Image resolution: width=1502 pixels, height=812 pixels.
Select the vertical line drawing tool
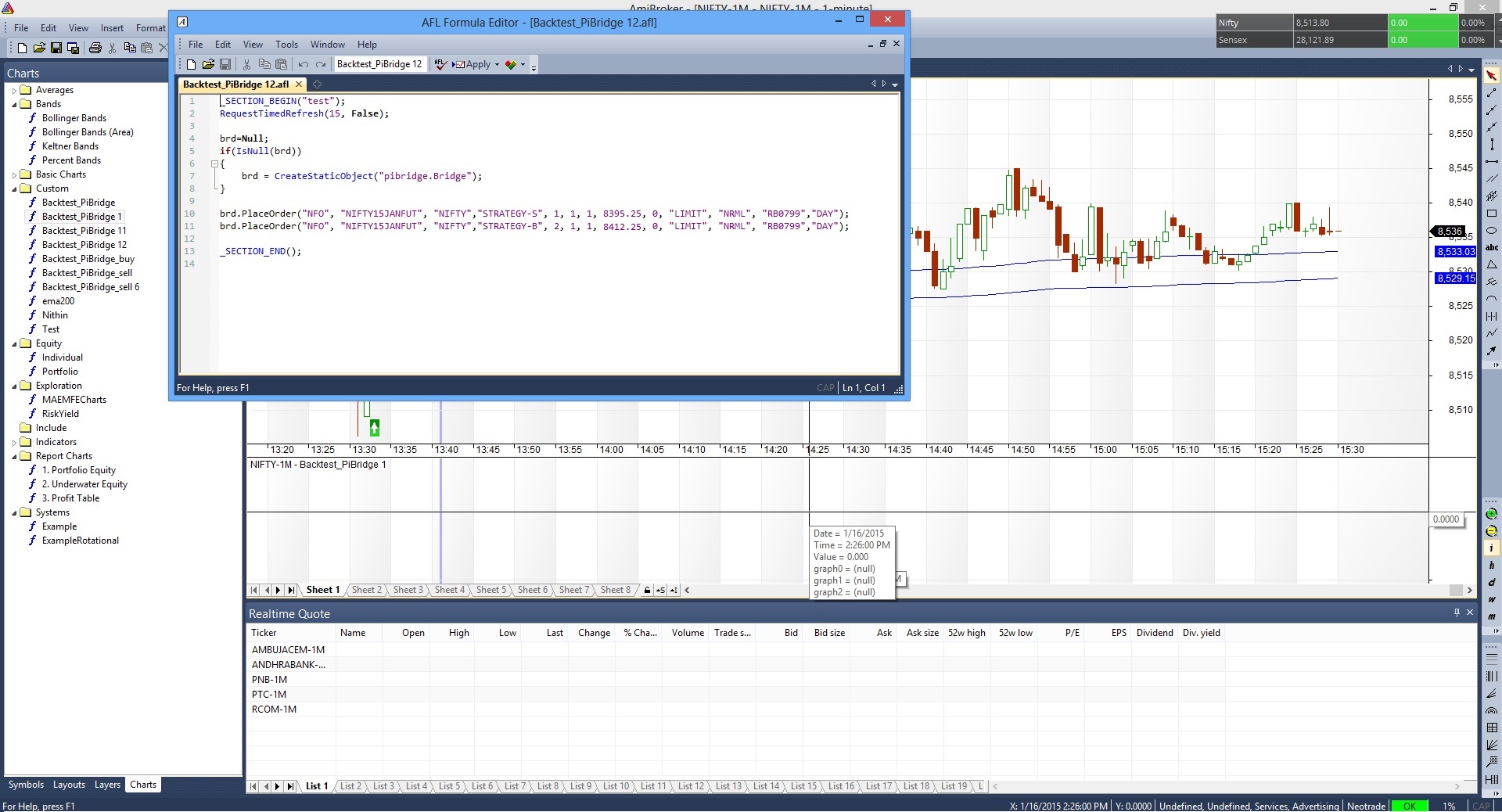click(x=1491, y=145)
